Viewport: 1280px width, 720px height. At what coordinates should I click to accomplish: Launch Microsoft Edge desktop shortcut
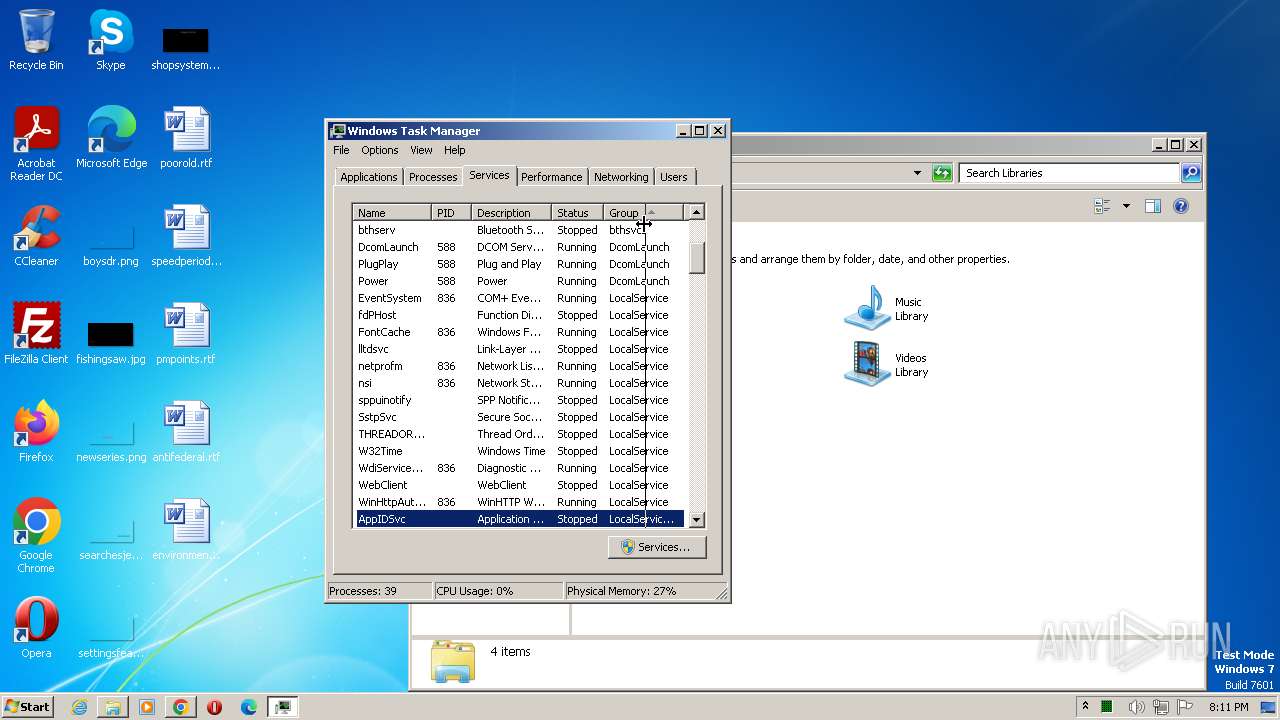[x=111, y=138]
